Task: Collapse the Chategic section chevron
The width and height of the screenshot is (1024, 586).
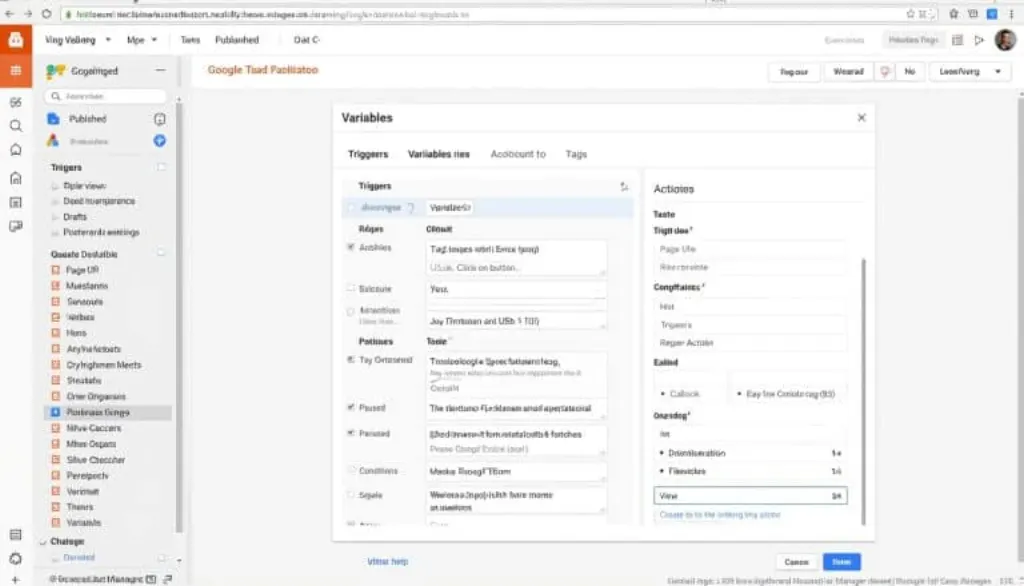Action: click(x=43, y=542)
